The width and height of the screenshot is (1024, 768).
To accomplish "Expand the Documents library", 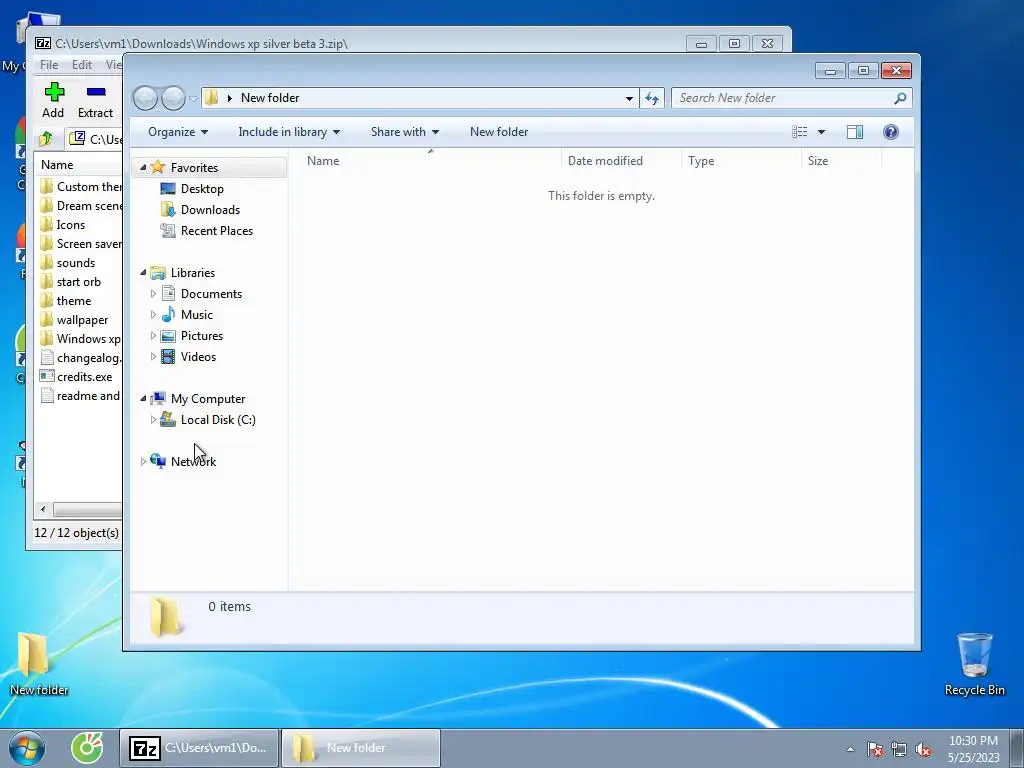I will (153, 294).
